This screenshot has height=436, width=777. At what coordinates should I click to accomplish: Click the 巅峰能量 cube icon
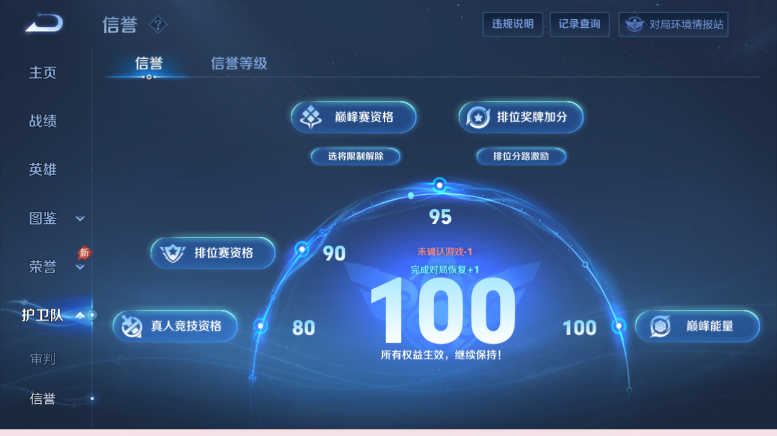(660, 326)
